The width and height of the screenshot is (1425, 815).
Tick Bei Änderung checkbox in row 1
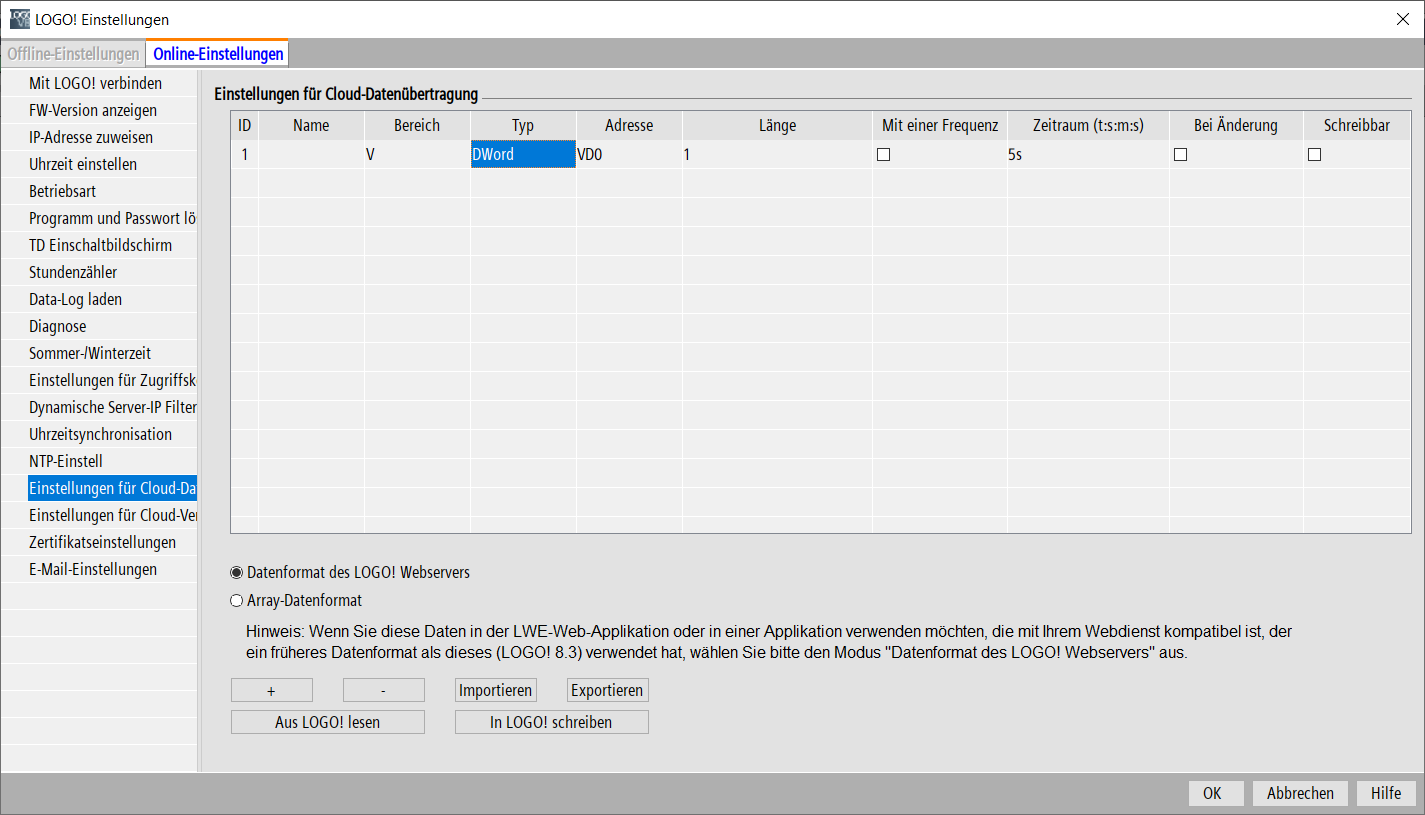click(1180, 155)
